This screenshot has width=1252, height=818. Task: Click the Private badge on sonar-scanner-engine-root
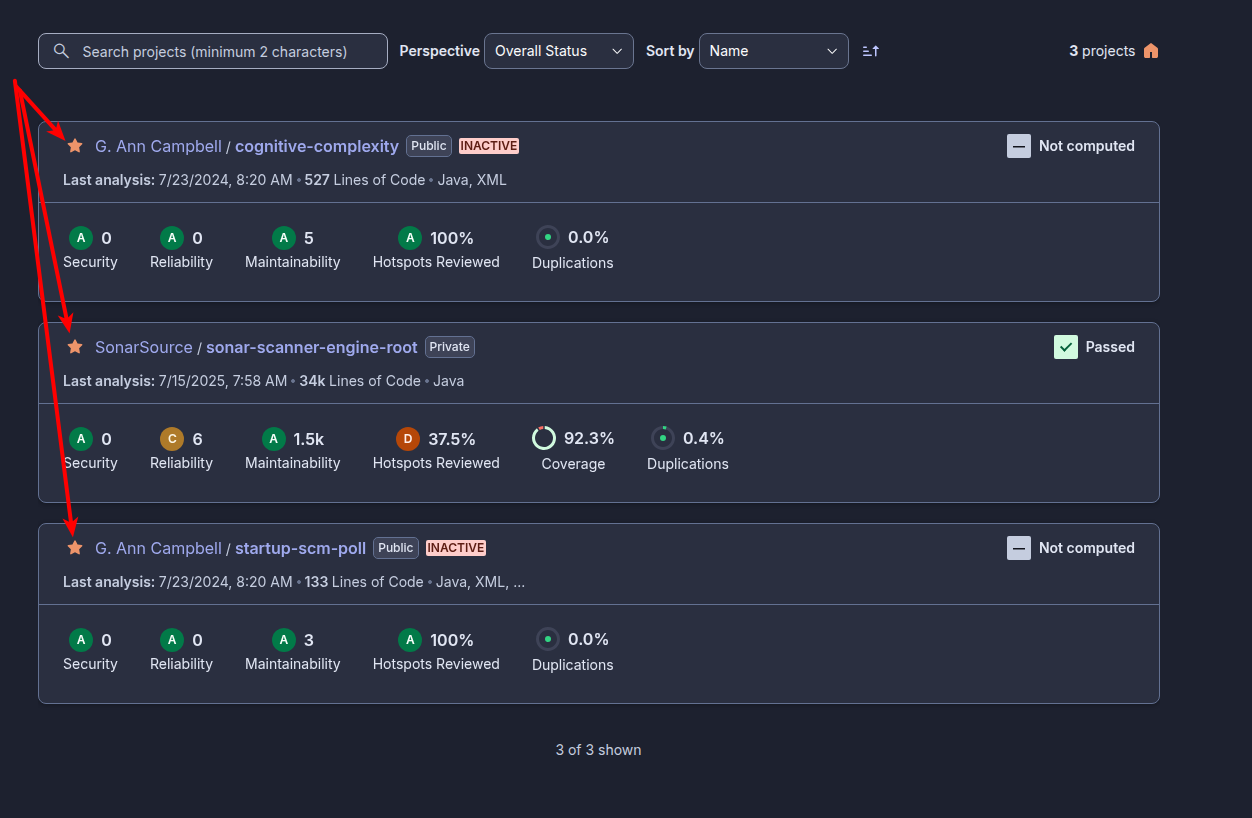point(450,347)
